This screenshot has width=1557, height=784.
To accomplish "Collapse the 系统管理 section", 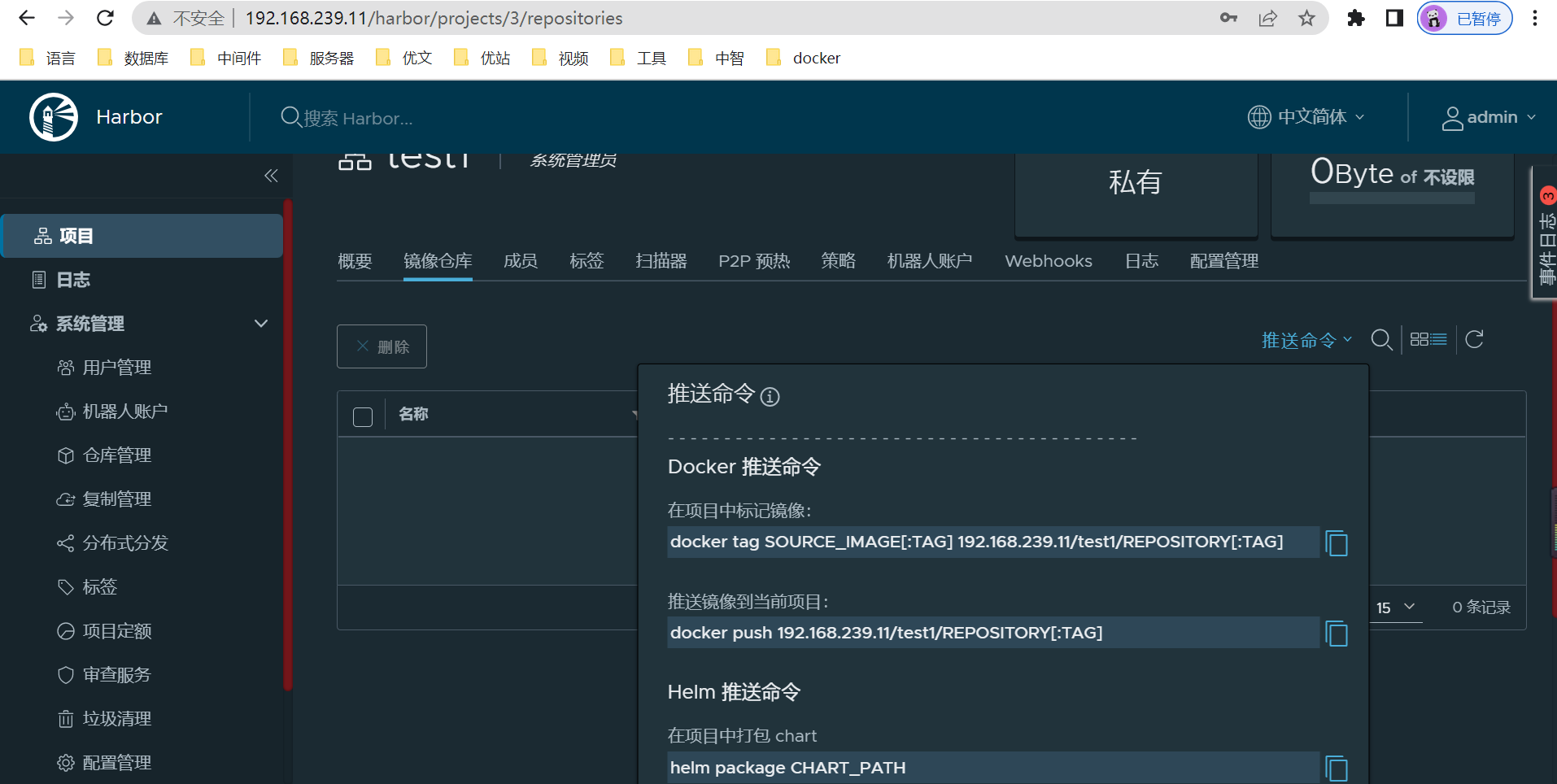I will (x=260, y=323).
